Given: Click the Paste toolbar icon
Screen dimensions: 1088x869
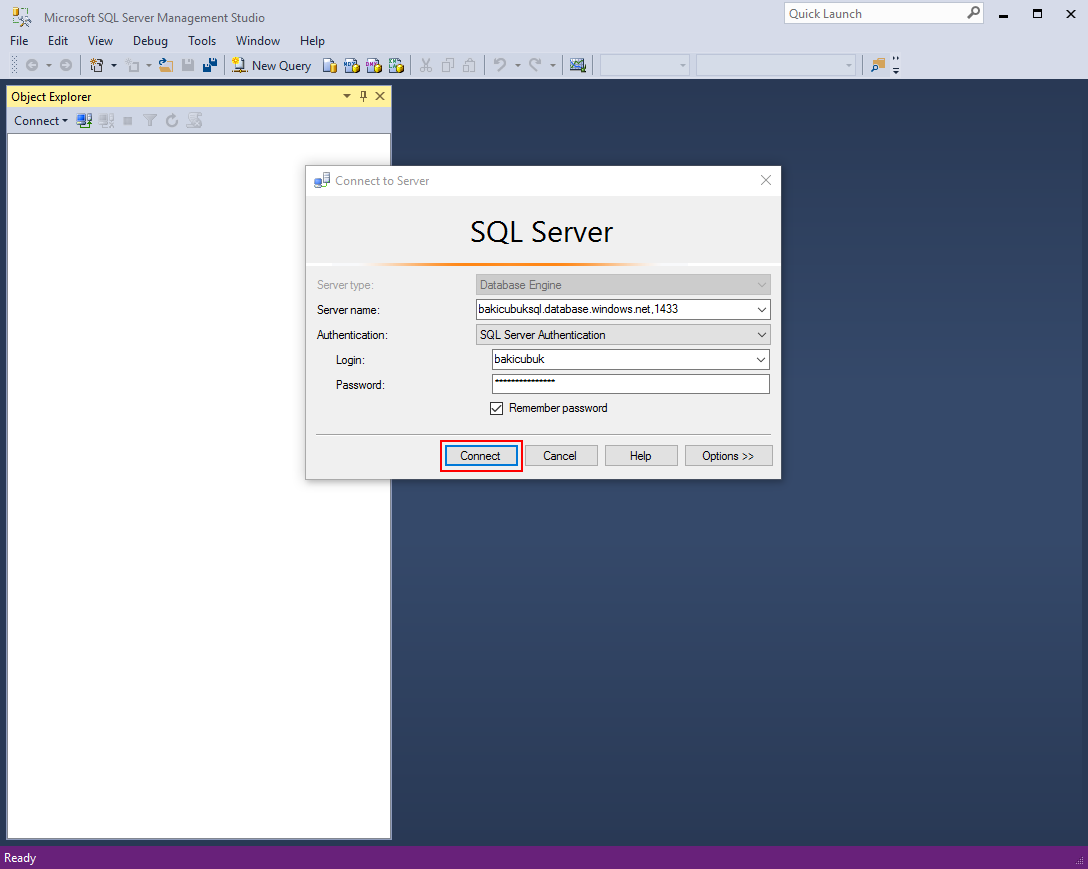Looking at the screenshot, I should (x=470, y=65).
